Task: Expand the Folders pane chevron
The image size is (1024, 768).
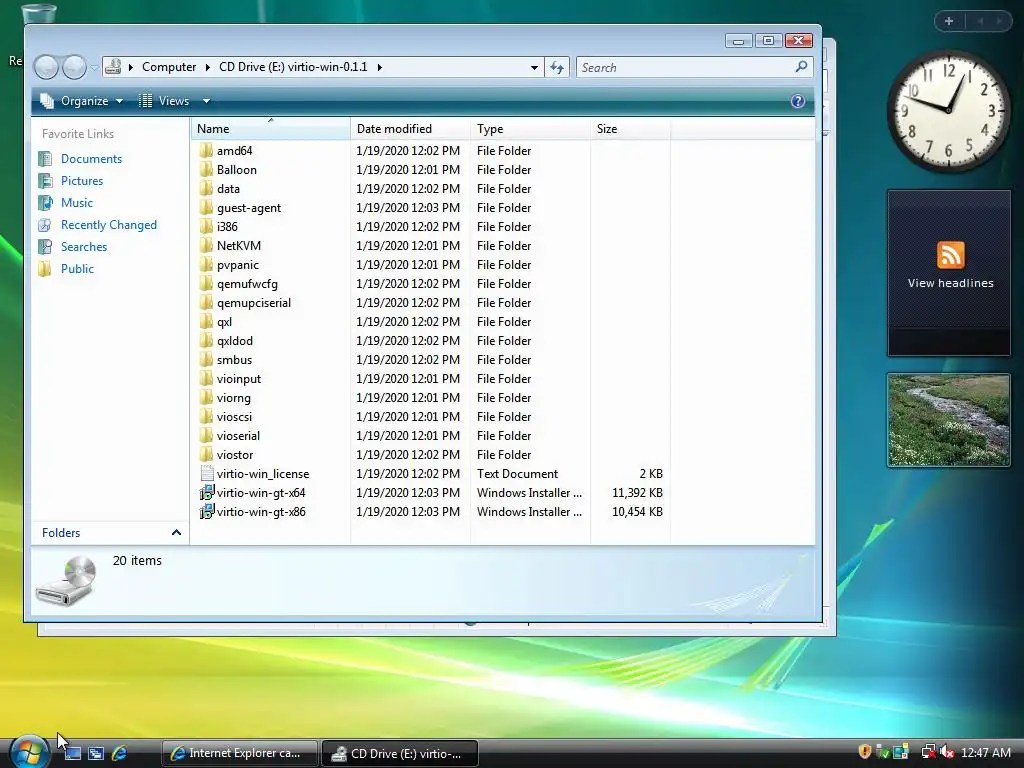Action: point(176,533)
